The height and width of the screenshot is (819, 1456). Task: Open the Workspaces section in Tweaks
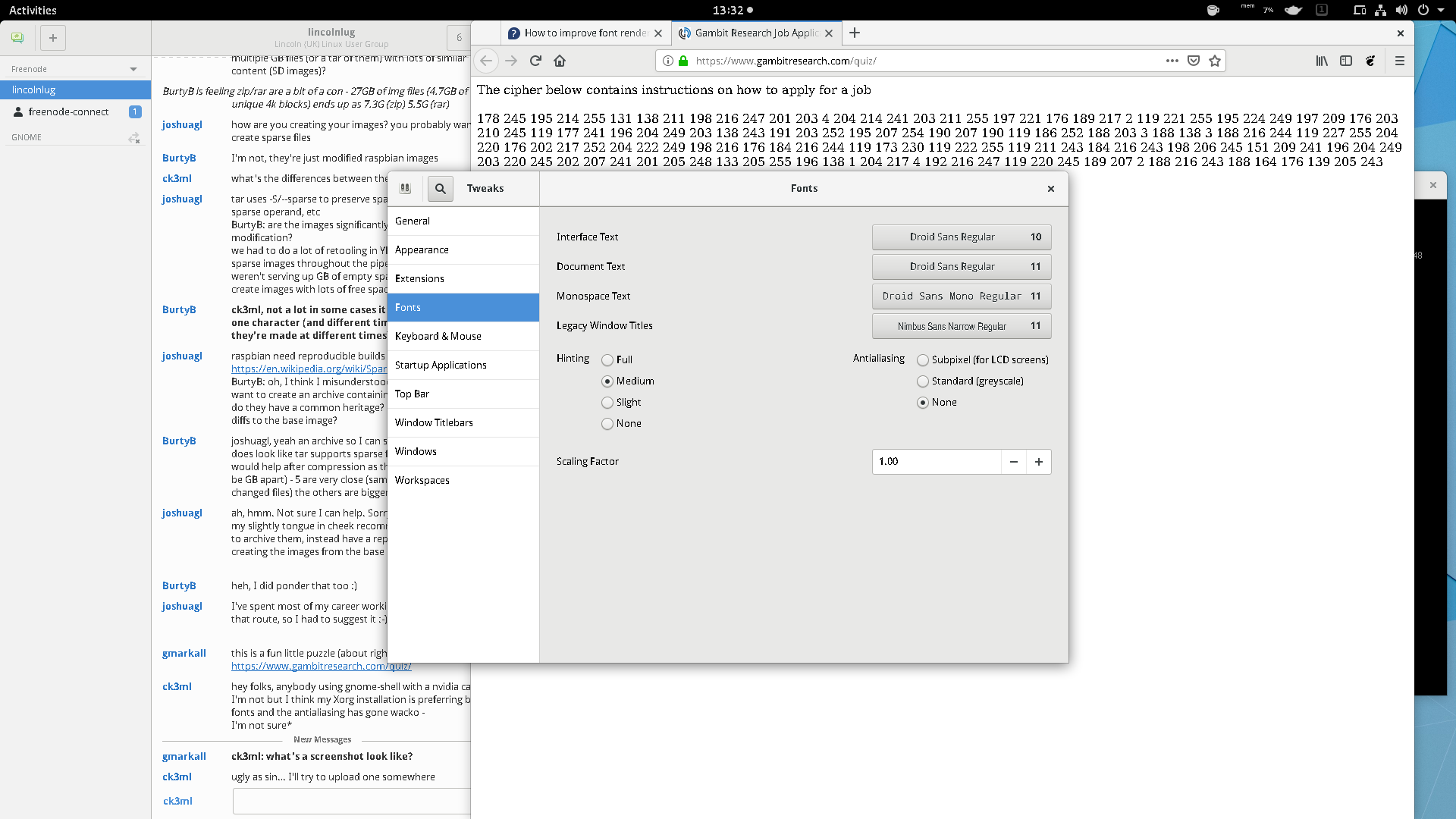pos(463,480)
